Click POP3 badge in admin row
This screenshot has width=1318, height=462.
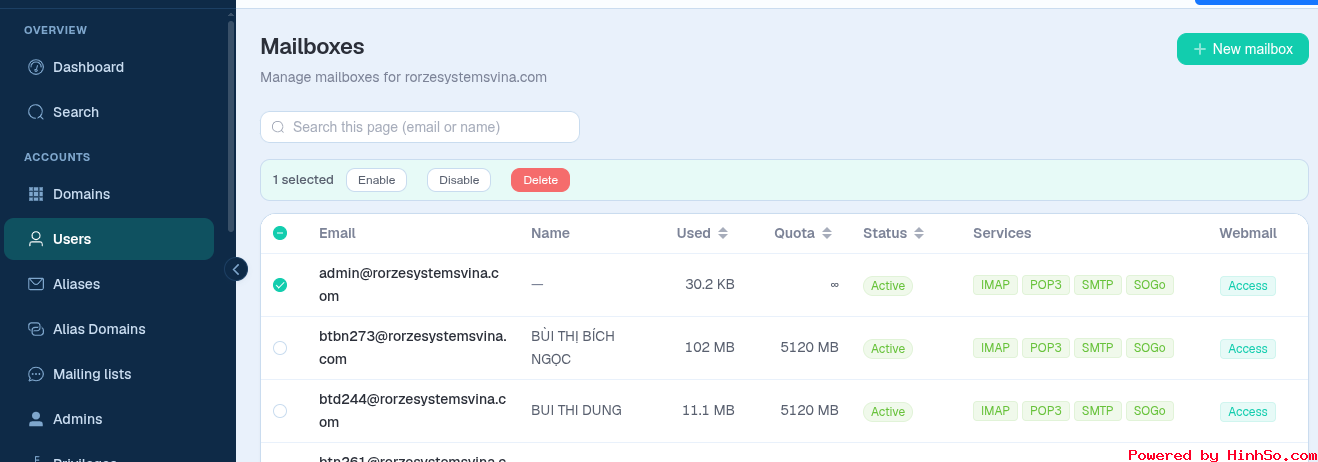[x=1046, y=285]
